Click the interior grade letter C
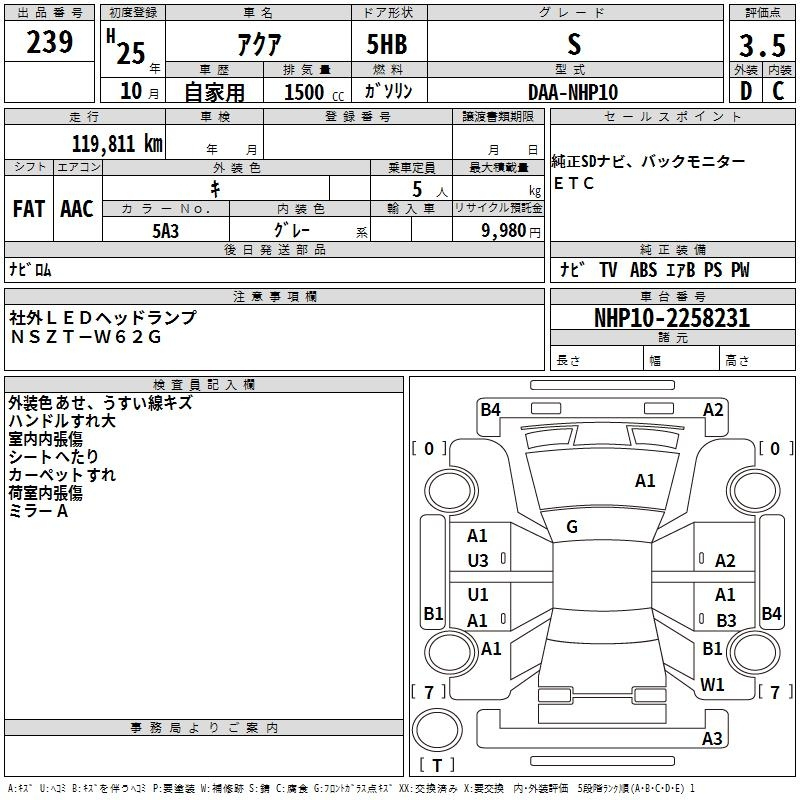Screen dimensions: 800x800 pyautogui.click(x=778, y=91)
